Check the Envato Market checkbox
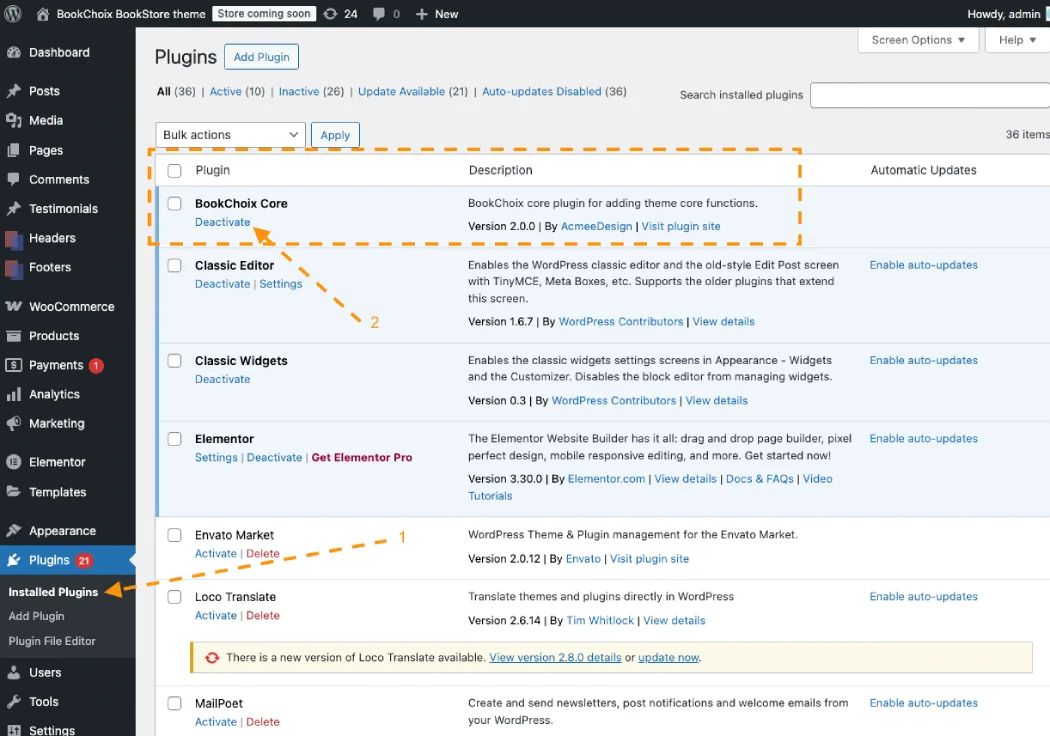Screen dimensions: 1050x736 point(174,535)
